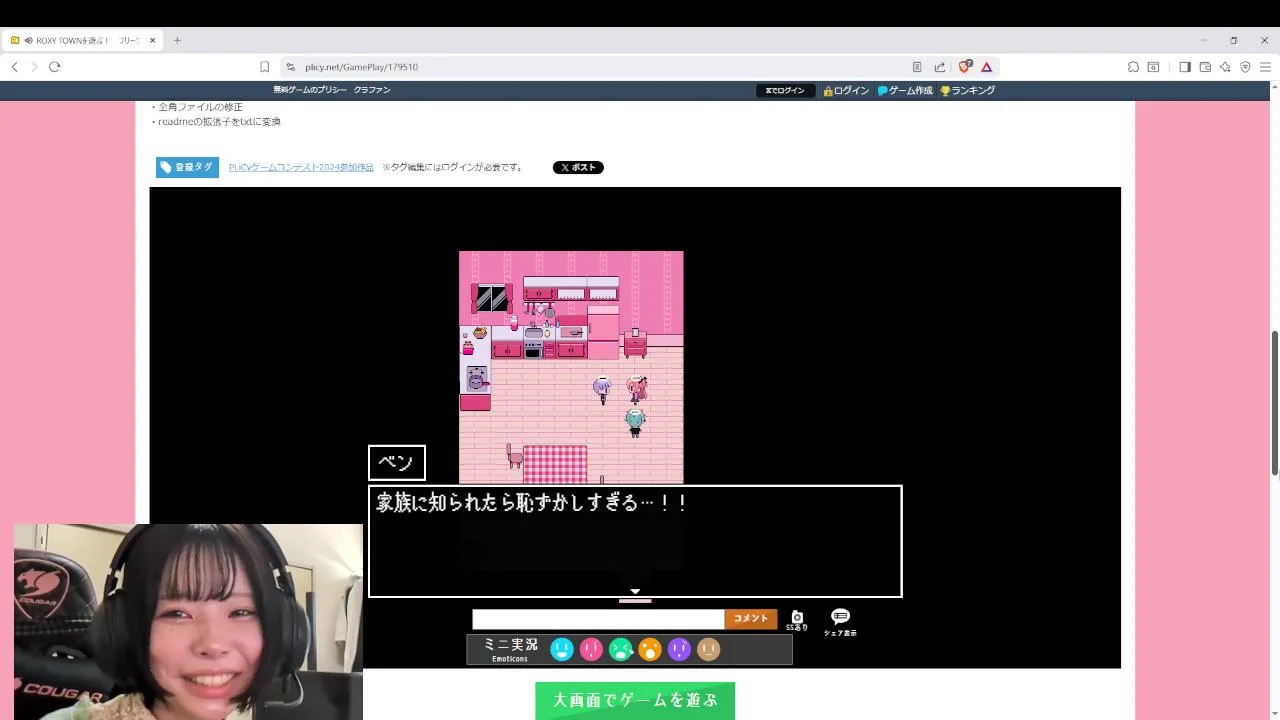Open the extensions puzzle icon

click(1133, 67)
